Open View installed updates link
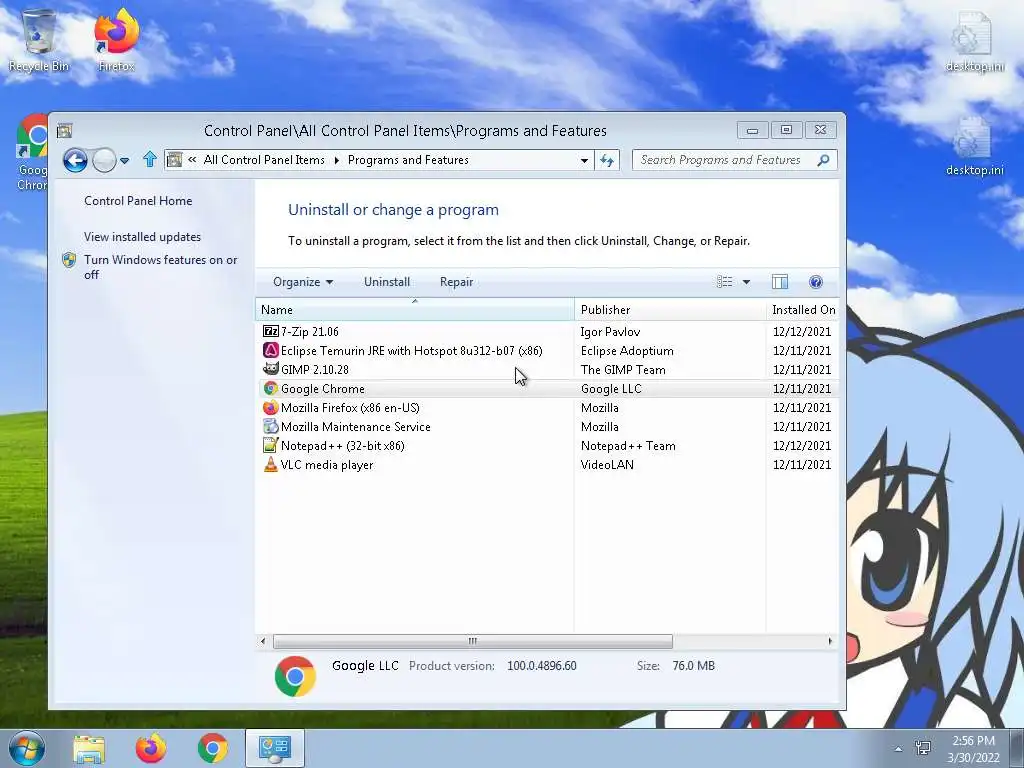This screenshot has height=768, width=1024. [142, 236]
